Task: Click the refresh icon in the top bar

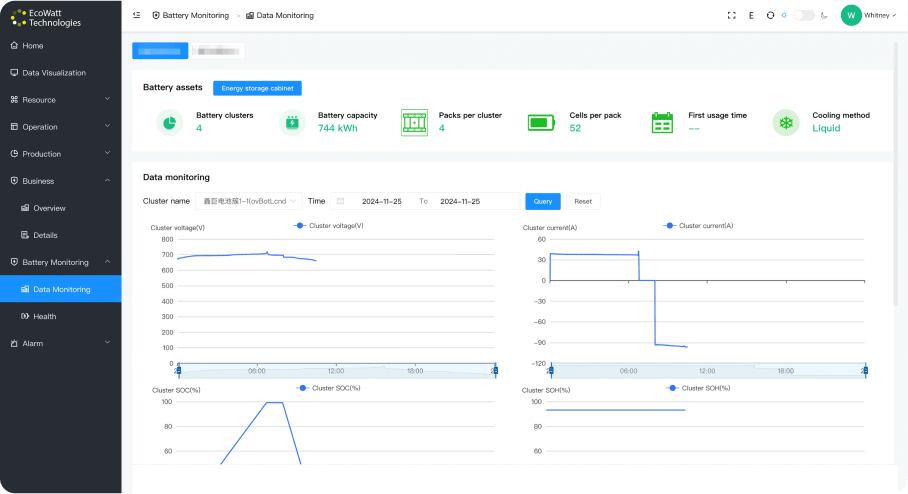Action: (x=770, y=15)
